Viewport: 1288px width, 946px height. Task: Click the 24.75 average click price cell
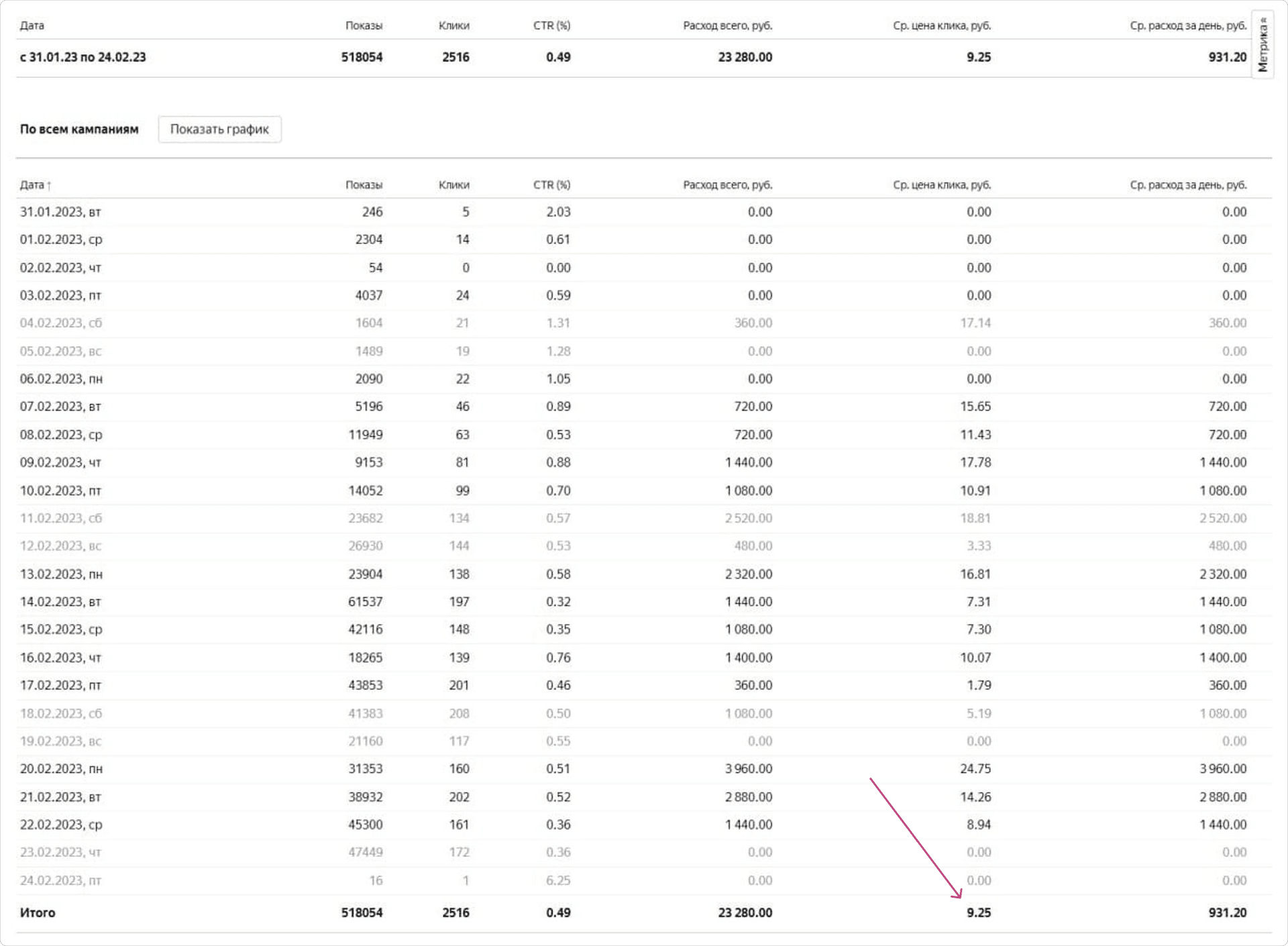coord(975,769)
